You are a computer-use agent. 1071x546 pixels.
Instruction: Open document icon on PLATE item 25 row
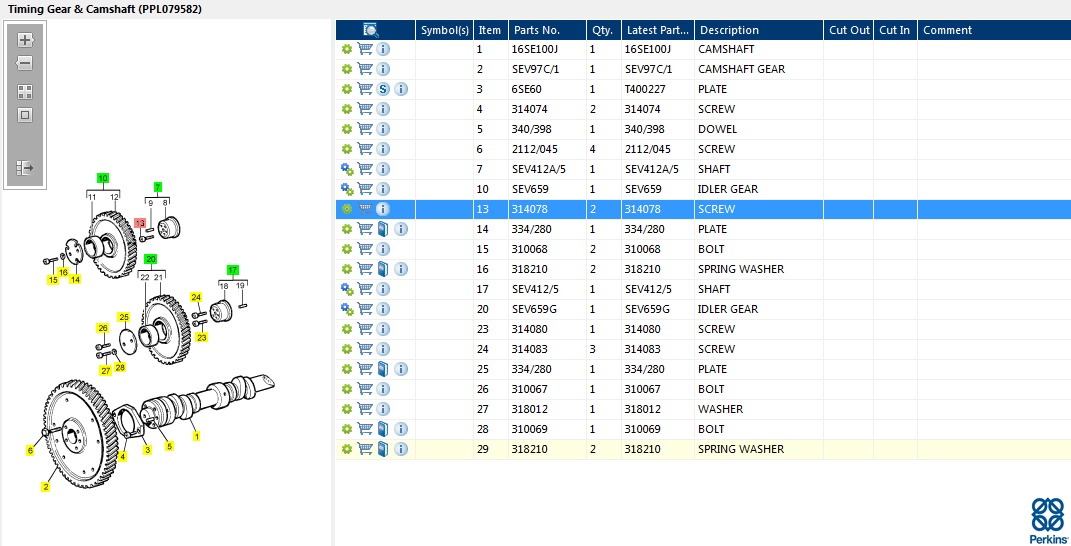[x=383, y=369]
